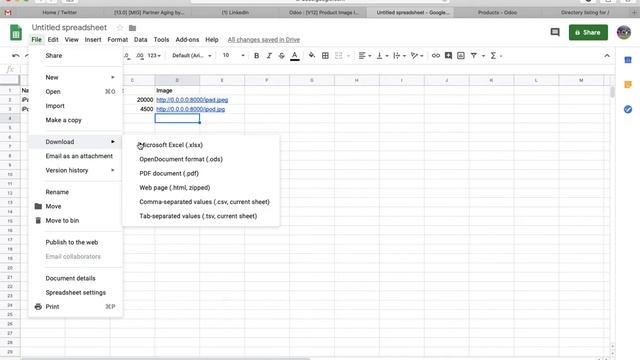Screen dimensions: 640x360
Task: Open the ipad.jpeg image link
Action: 192,100
